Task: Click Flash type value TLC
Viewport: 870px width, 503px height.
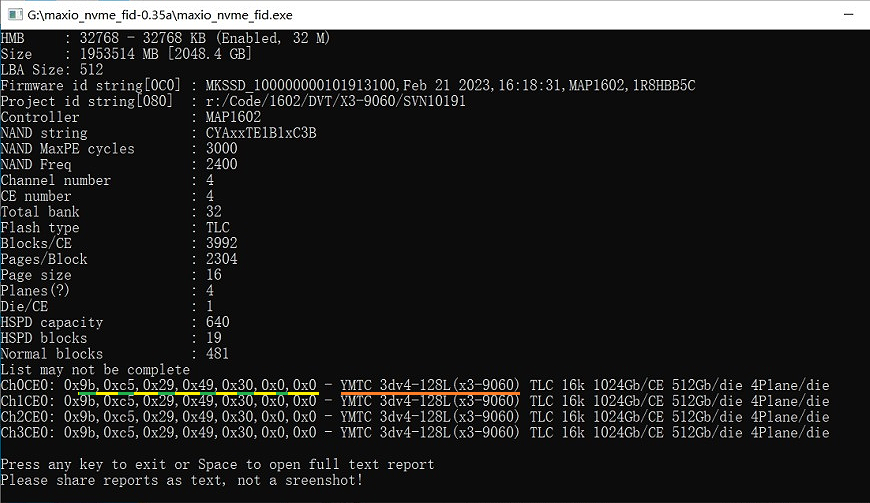Action: (x=218, y=228)
